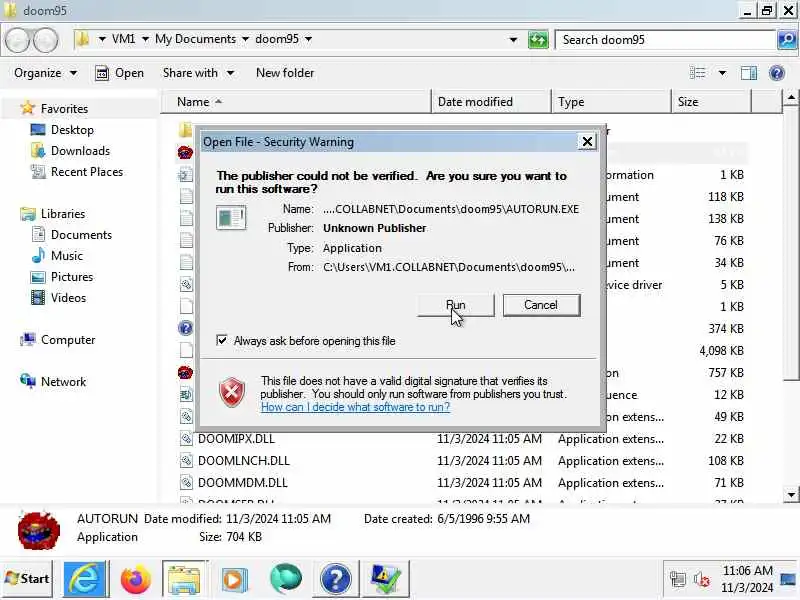Close the Security Warning dialog with X
Viewport: 800px width, 600px height.
pyautogui.click(x=587, y=142)
